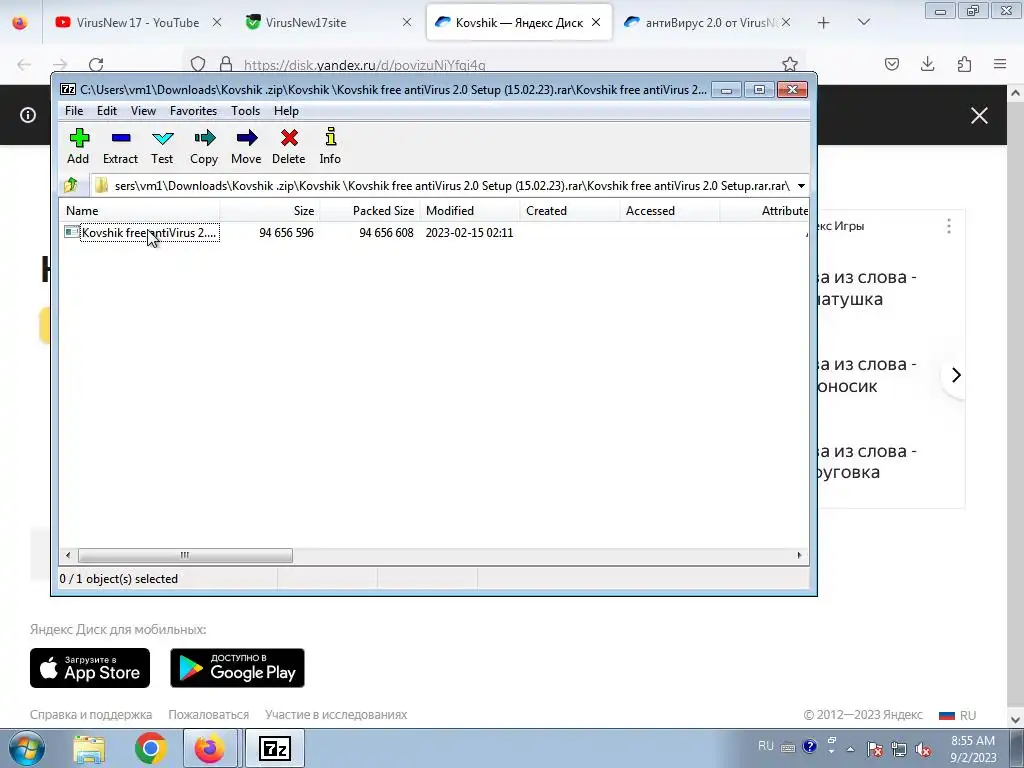Click the left arrow of the horizontal scrollbar
The image size is (1024, 768).
(68, 556)
